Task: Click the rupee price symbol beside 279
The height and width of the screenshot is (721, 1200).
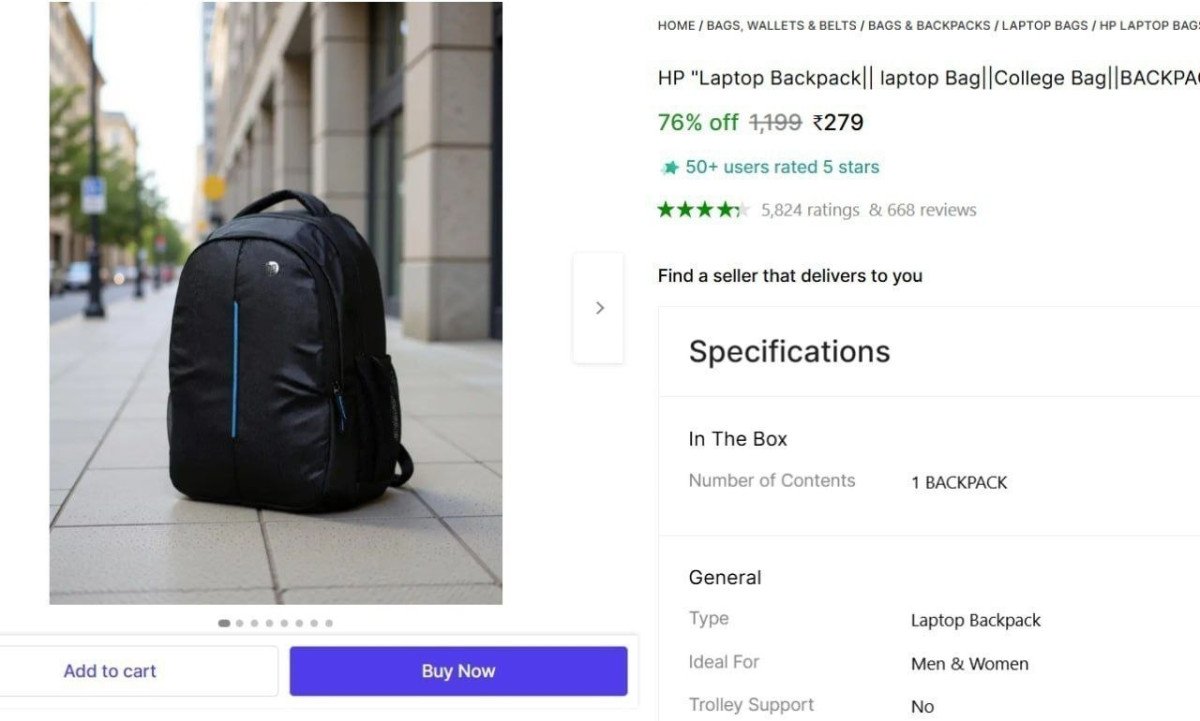Action: click(820, 122)
